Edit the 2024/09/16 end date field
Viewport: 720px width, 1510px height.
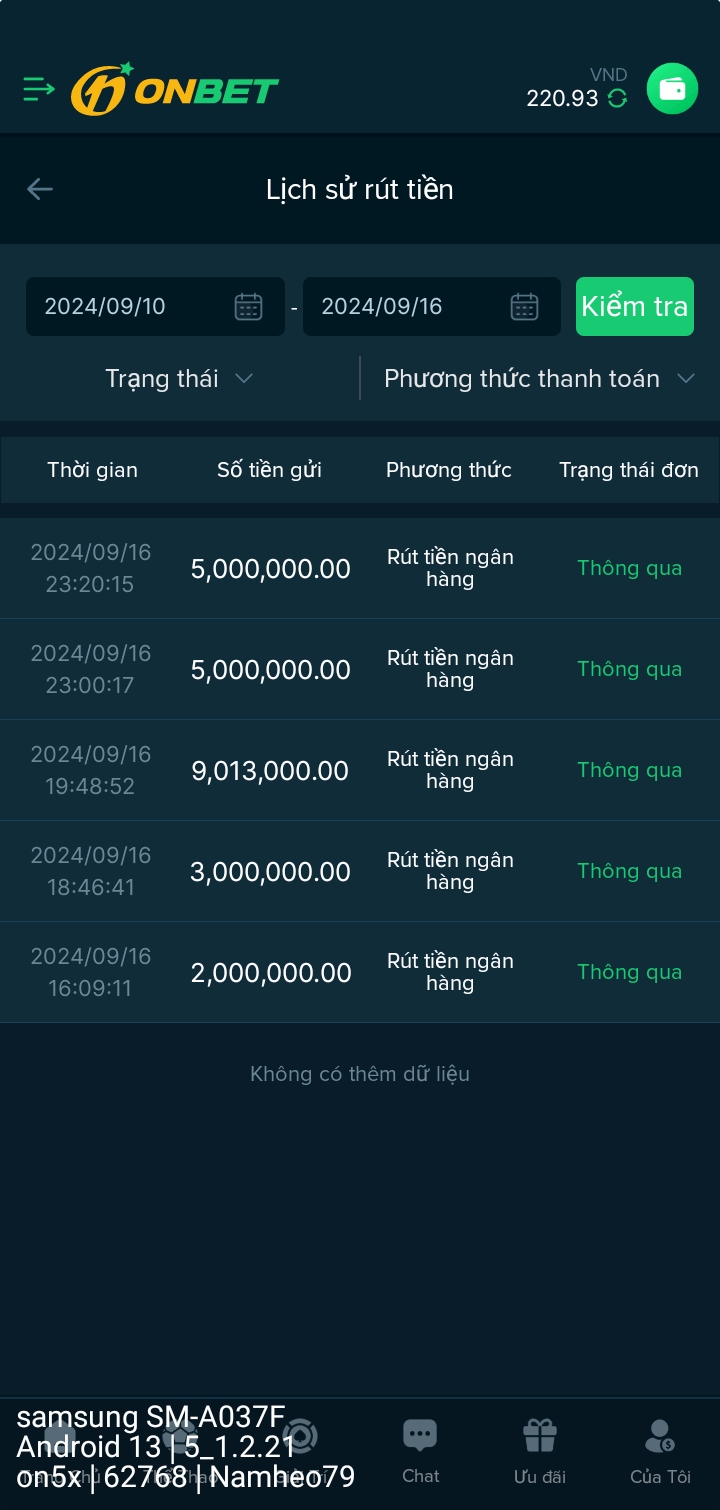click(405, 307)
